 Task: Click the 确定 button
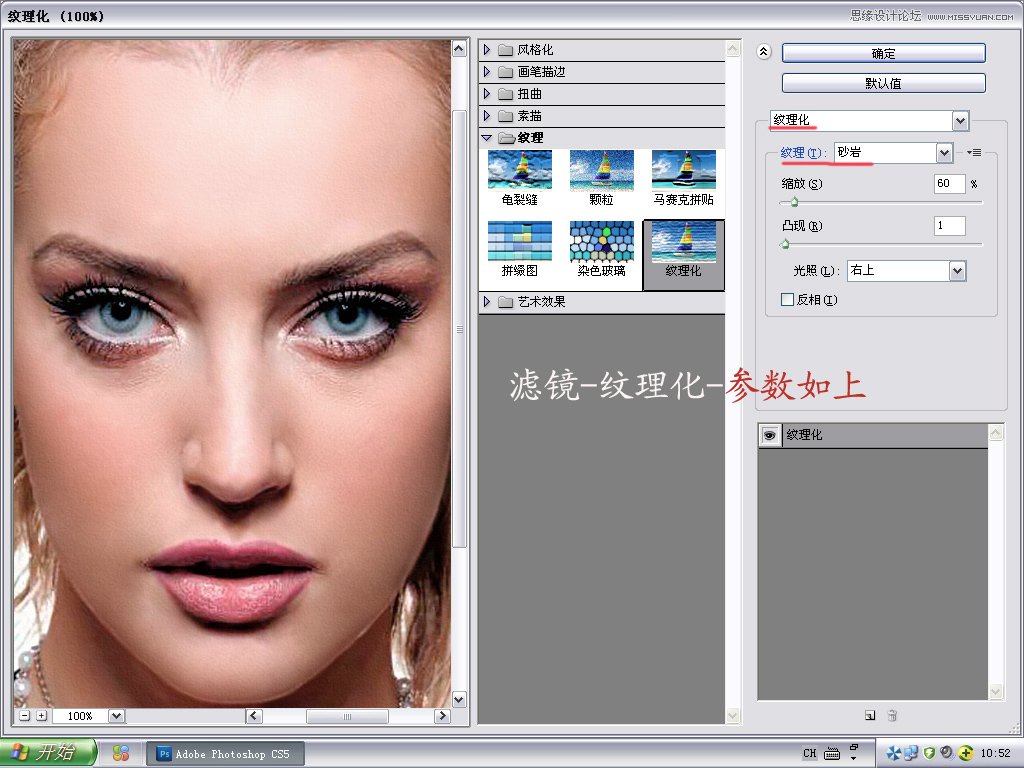(884, 54)
